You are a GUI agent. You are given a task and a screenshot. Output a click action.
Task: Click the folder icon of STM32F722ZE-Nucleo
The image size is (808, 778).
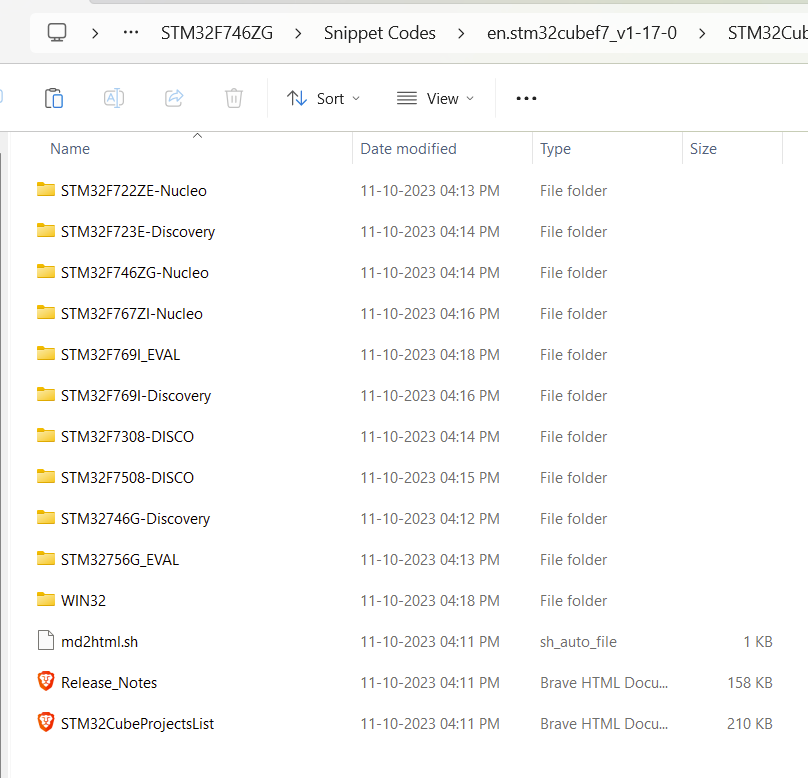point(46,190)
